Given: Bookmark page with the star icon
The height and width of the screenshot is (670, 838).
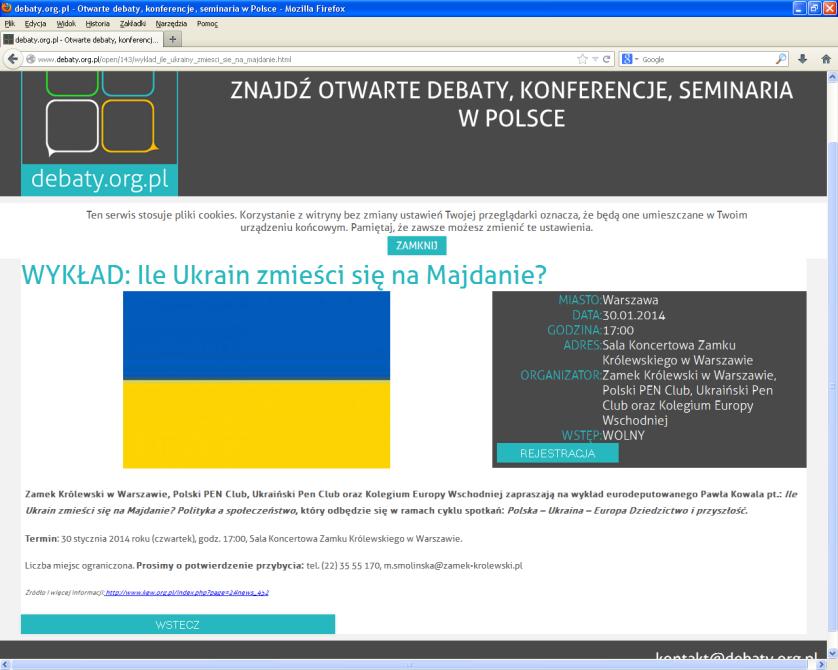Looking at the screenshot, I should tap(583, 59).
